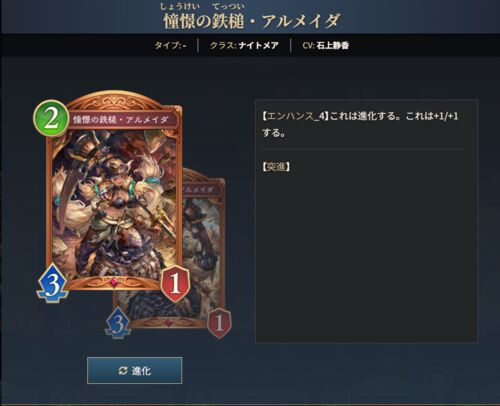Click the blue attack 3 icon on front card
Image resolution: width=500 pixels, height=406 pixels.
click(53, 283)
